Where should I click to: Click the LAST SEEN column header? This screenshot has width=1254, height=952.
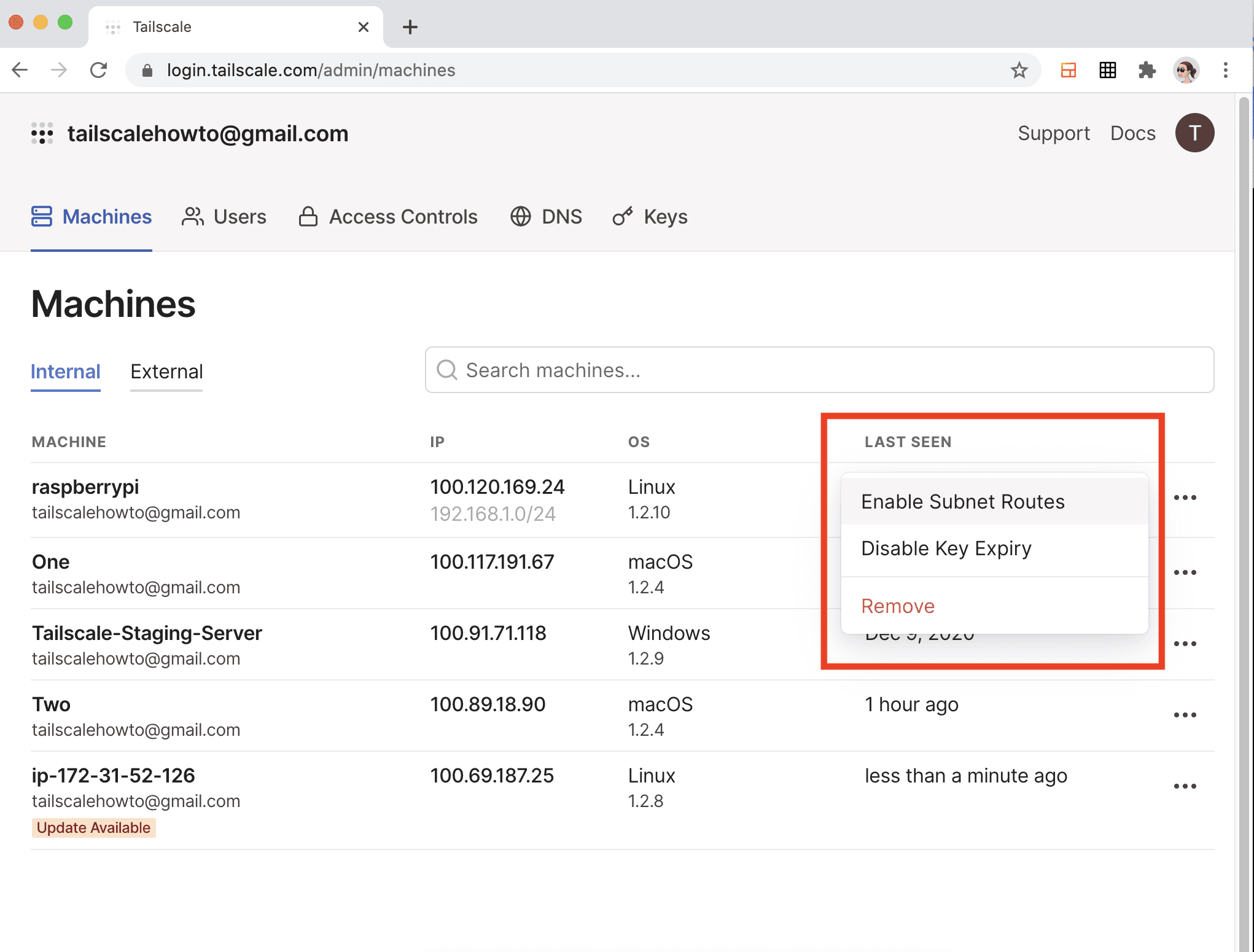[x=908, y=442]
